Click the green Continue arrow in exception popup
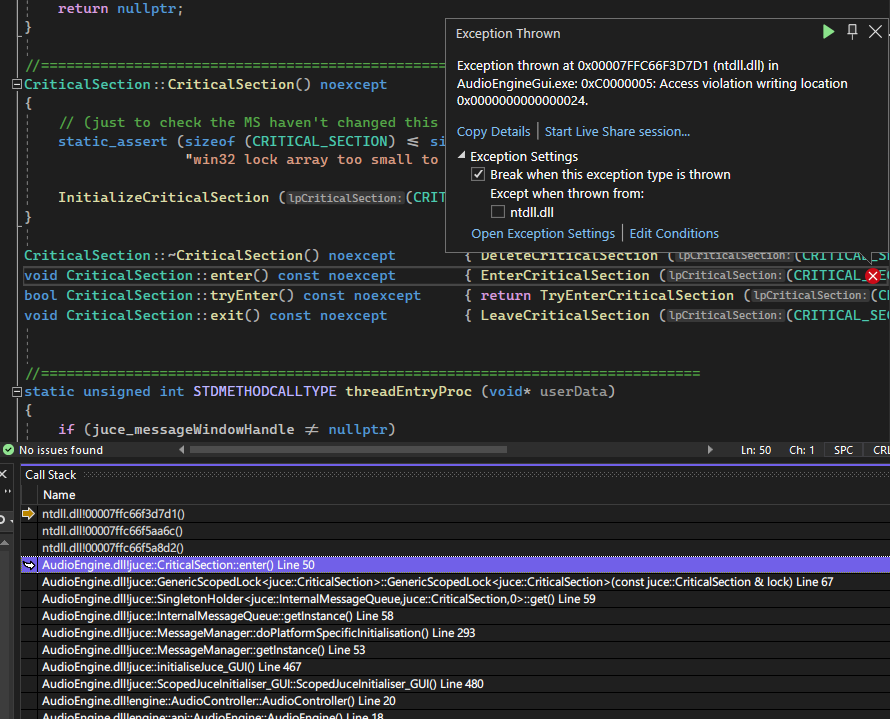Image resolution: width=890 pixels, height=719 pixels. [828, 32]
